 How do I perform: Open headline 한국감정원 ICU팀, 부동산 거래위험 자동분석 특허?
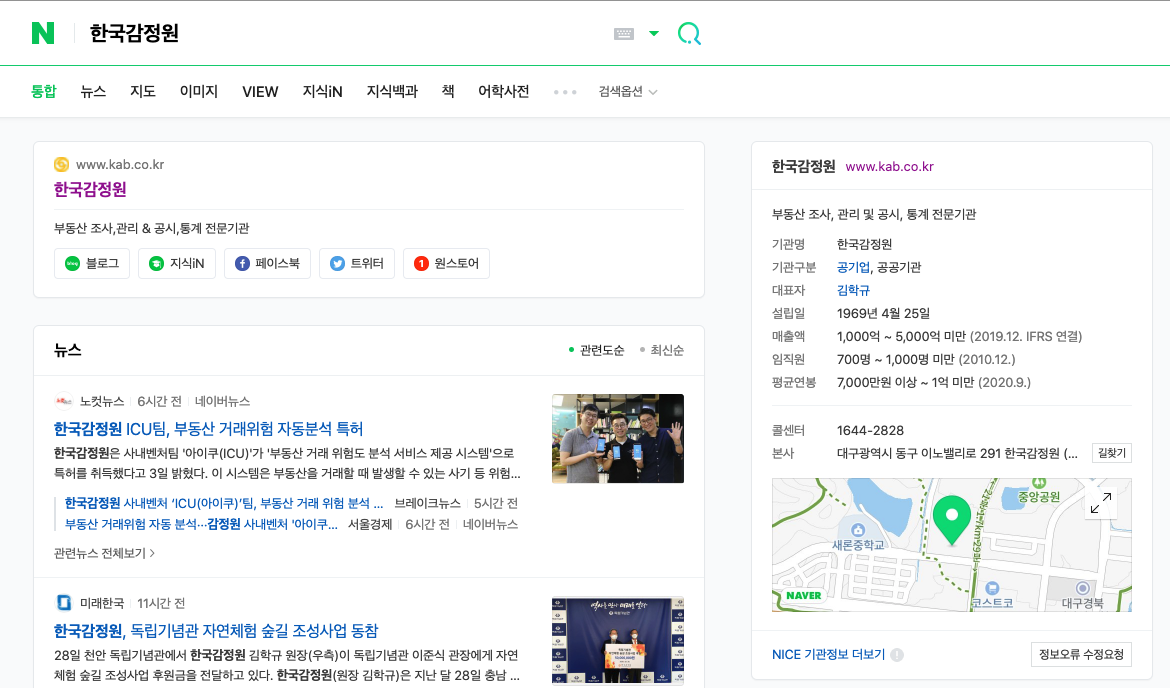pyautogui.click(x=208, y=429)
